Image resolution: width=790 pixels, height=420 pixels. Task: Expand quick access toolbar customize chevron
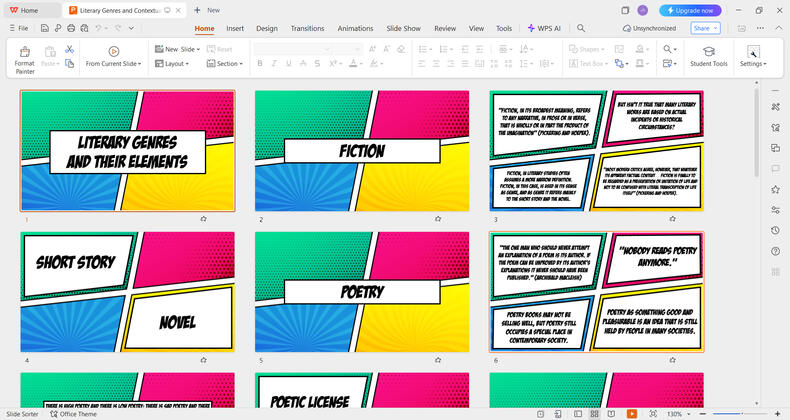click(x=131, y=28)
